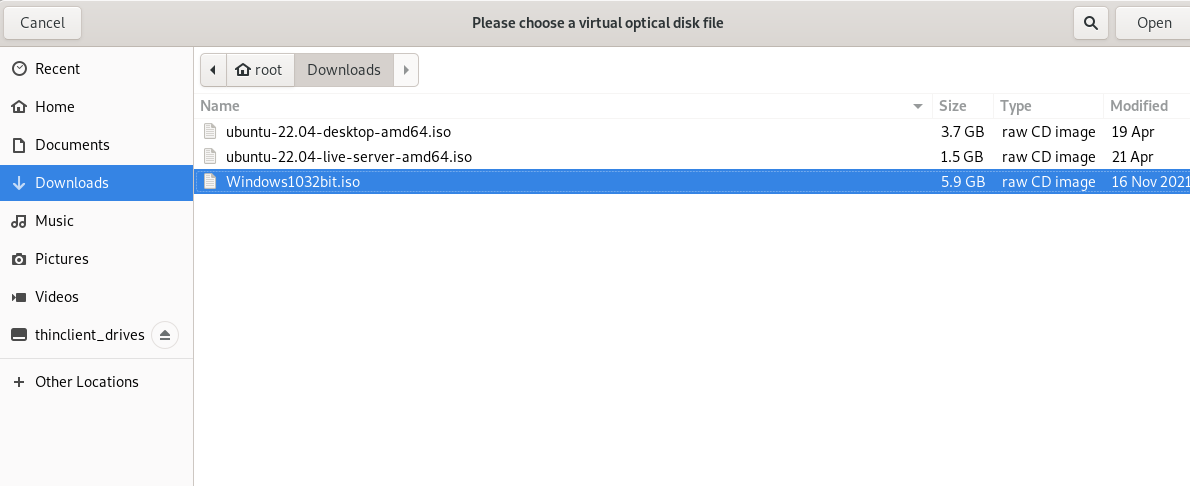The height and width of the screenshot is (486, 1190).
Task: Cancel the file chooser dialog
Action: [42, 23]
